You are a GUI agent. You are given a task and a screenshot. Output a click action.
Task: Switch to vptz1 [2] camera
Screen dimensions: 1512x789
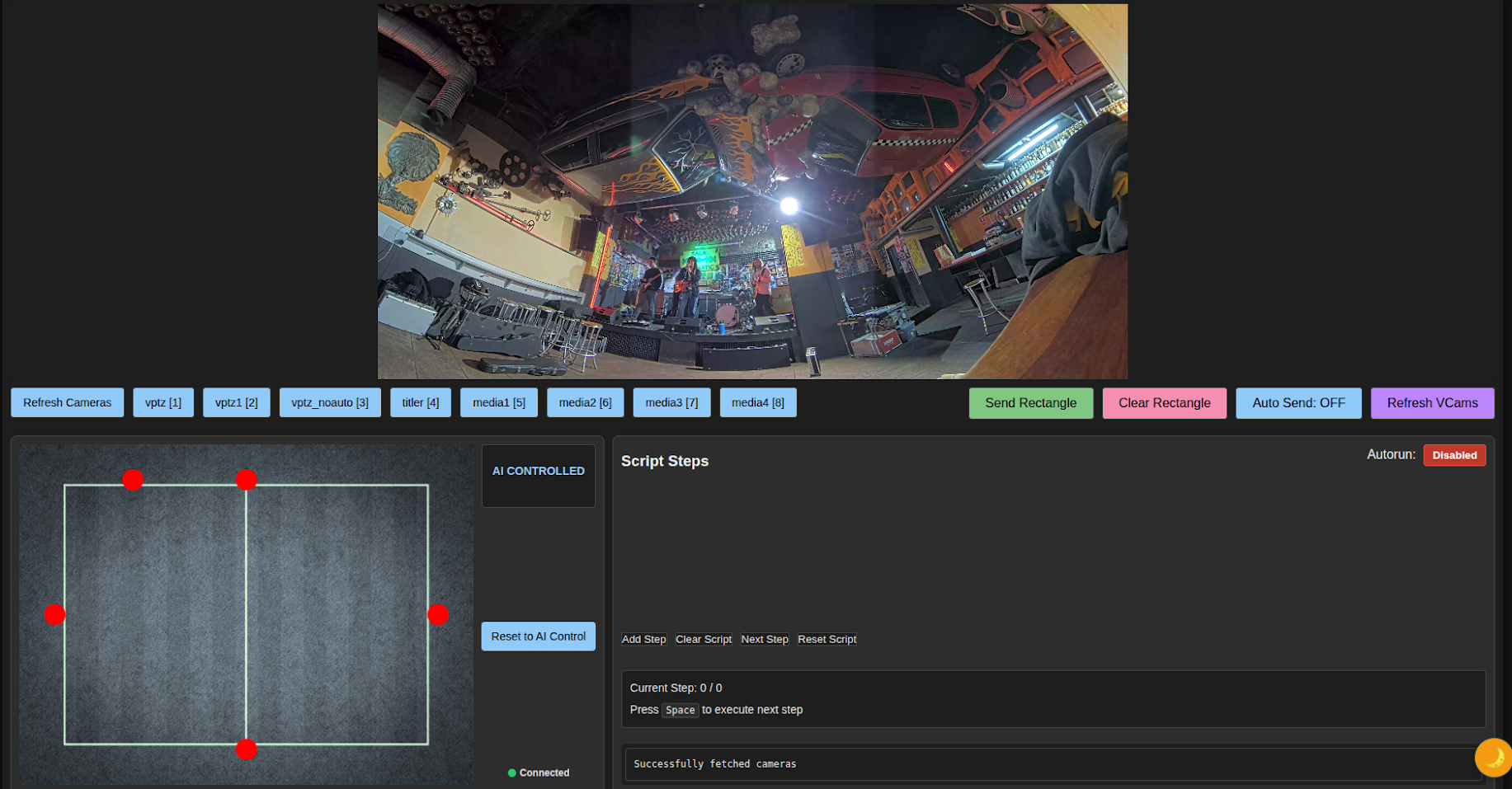[x=236, y=402]
